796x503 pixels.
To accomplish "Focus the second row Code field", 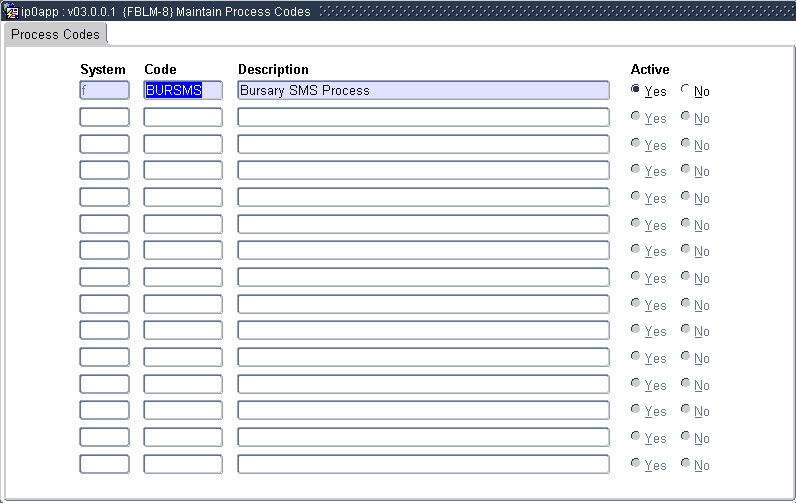I will pos(182,117).
